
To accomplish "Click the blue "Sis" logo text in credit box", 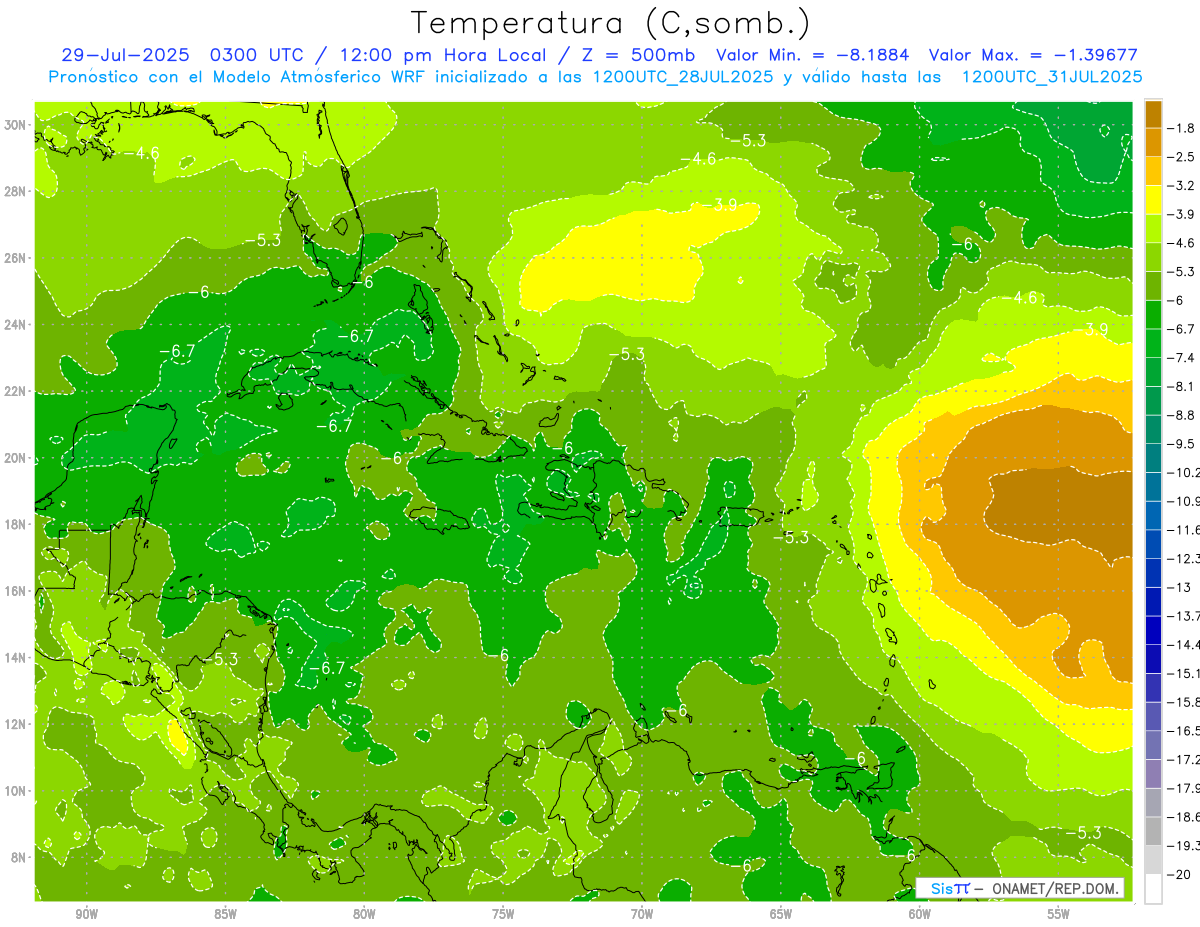I will click(941, 888).
